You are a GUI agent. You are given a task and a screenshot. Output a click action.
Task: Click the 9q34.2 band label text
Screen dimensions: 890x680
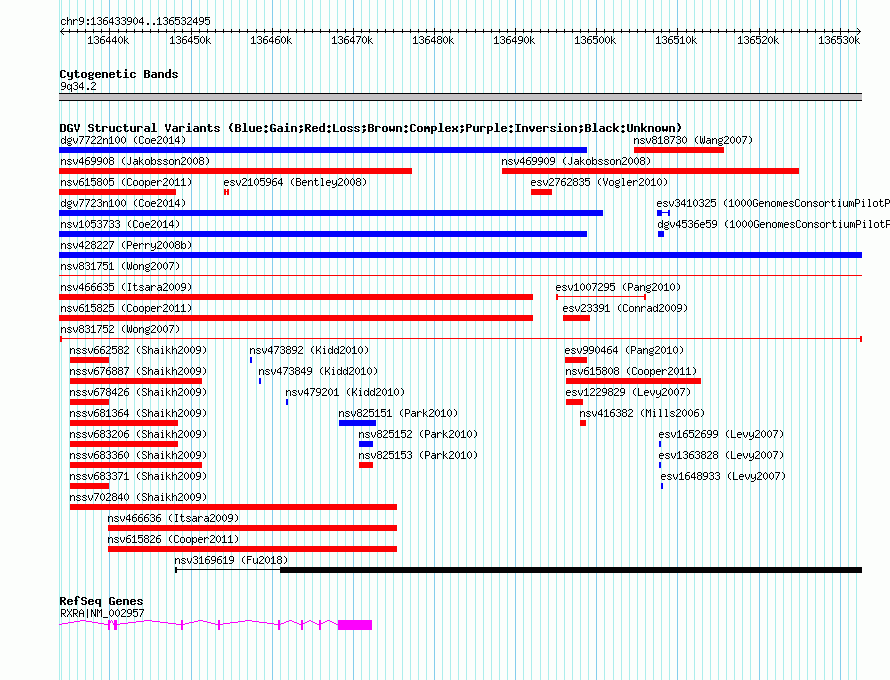click(x=78, y=86)
